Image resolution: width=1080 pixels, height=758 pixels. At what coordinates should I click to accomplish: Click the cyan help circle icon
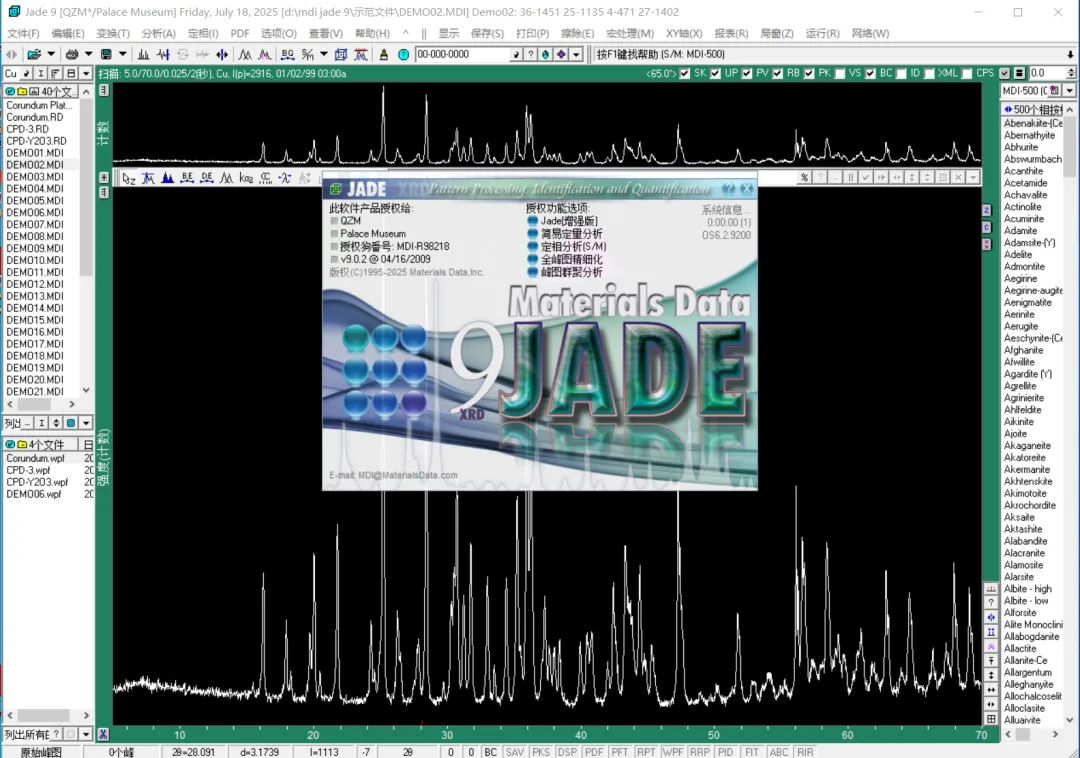click(404, 54)
